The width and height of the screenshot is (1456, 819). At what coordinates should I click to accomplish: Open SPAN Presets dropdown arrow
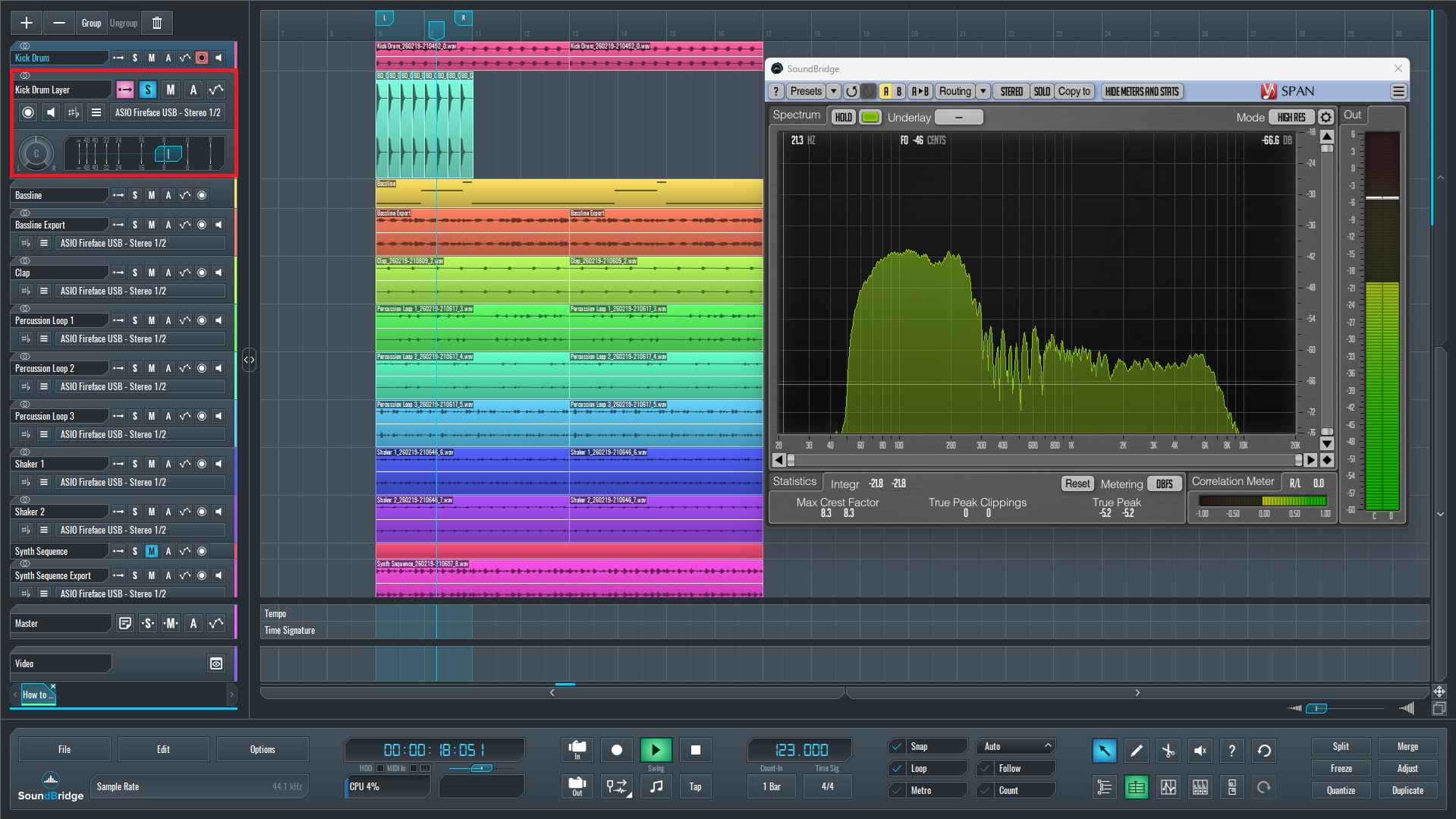(833, 91)
